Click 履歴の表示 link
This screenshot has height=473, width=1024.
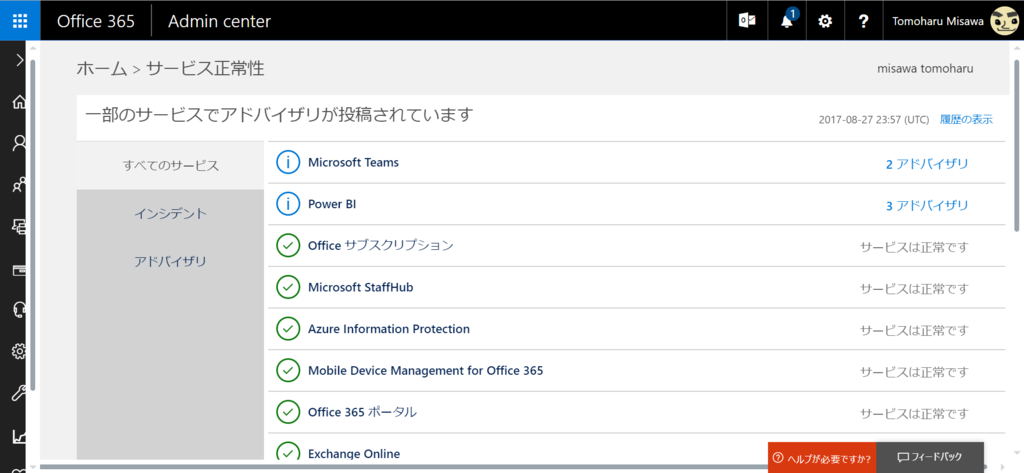[966, 120]
